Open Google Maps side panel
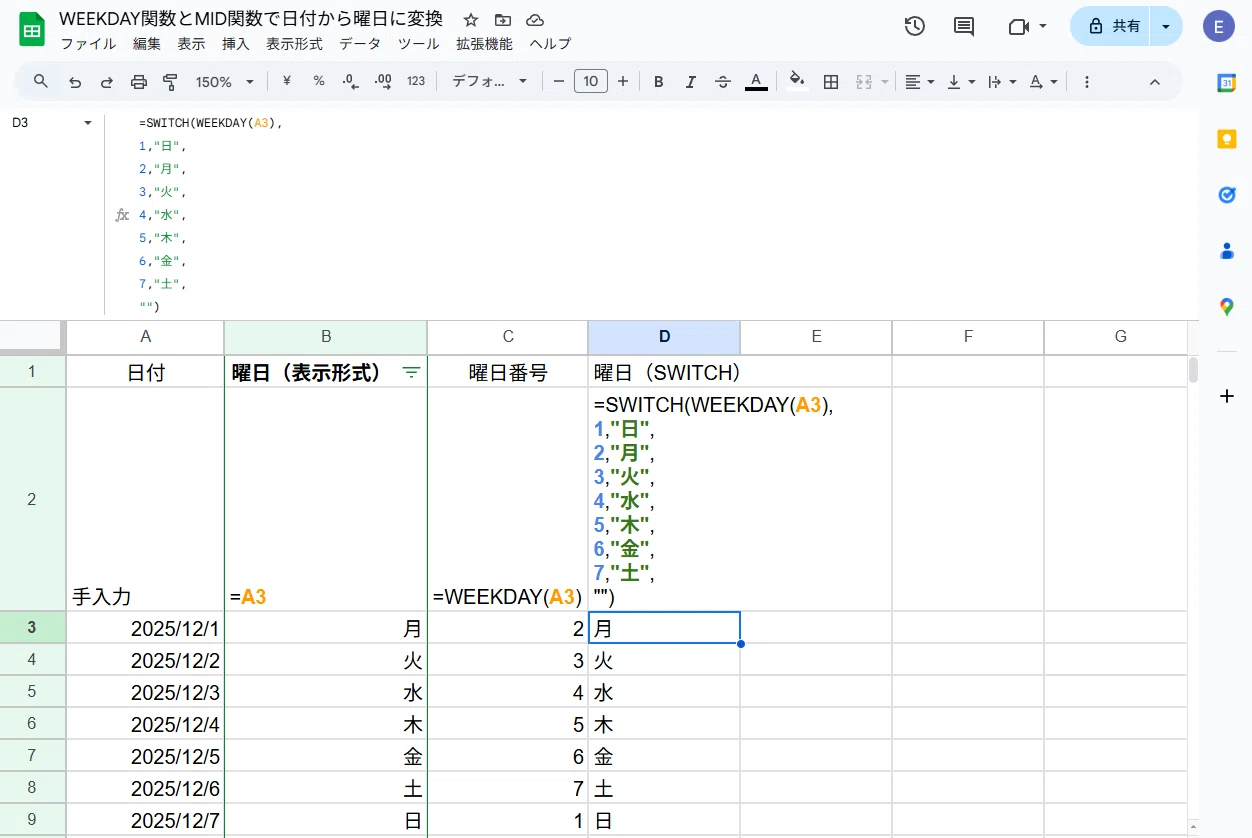The width and height of the screenshot is (1252, 838). (1227, 307)
